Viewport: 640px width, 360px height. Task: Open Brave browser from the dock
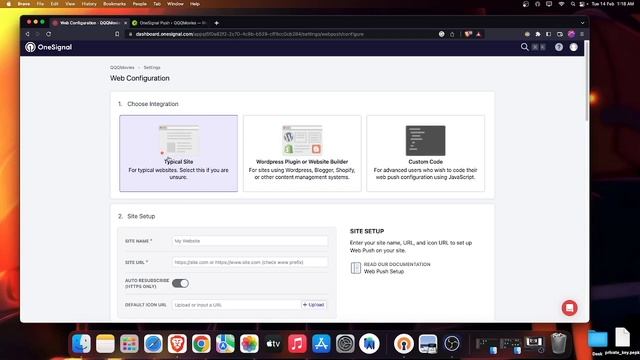pyautogui.click(x=177, y=344)
